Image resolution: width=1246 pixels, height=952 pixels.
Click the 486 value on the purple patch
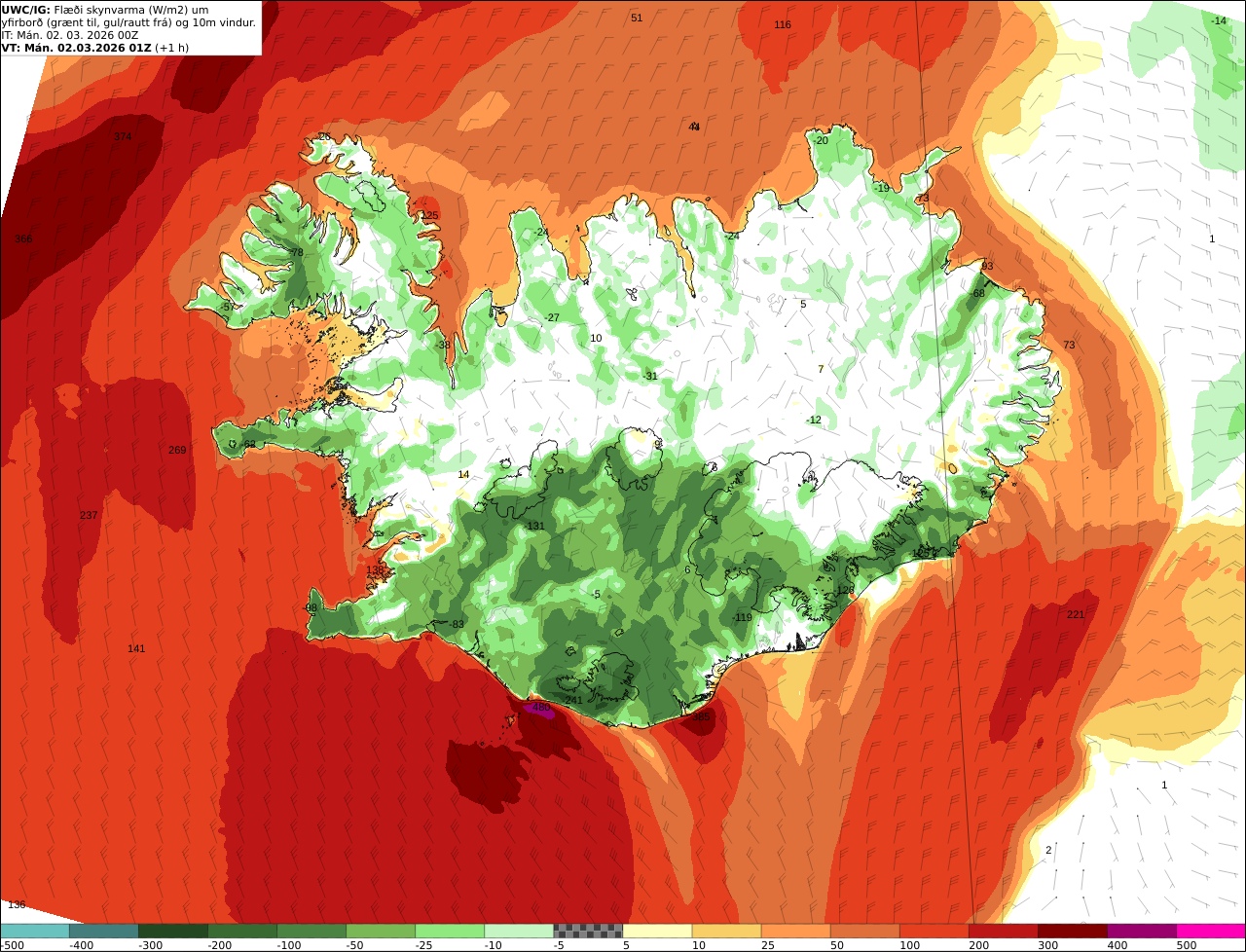[540, 708]
